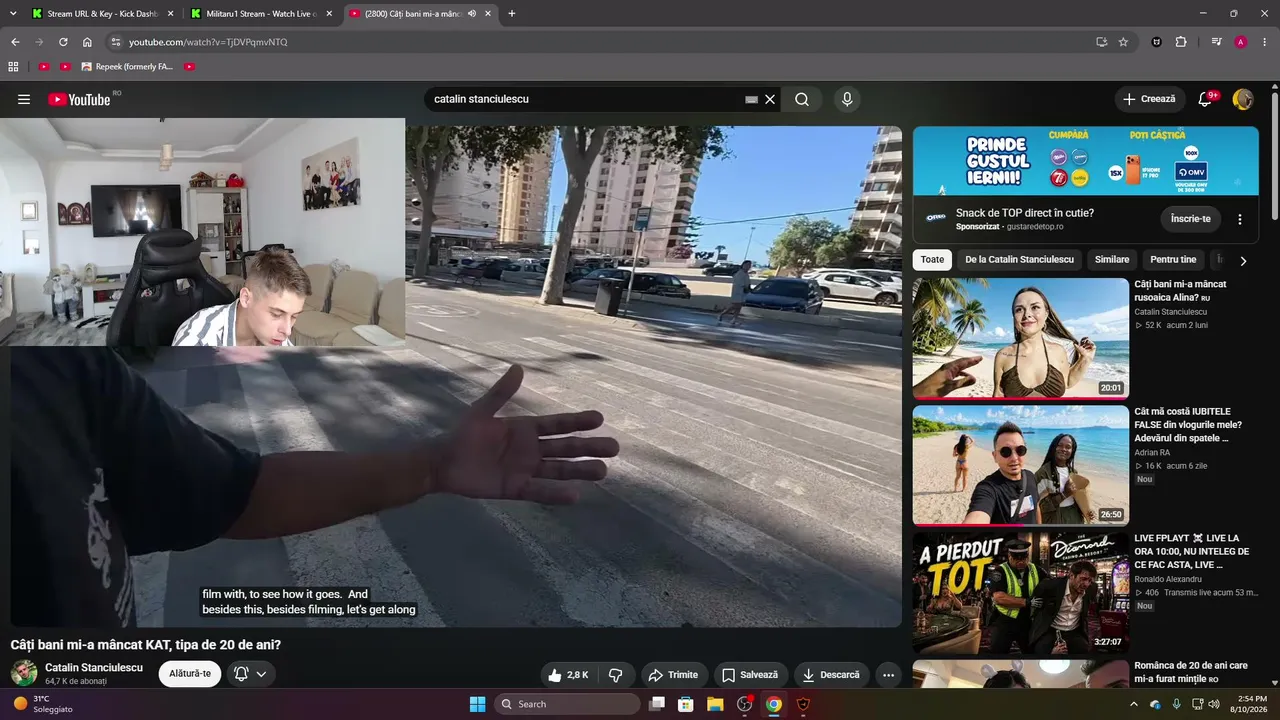1280x720 pixels.
Task: Open the Repeek bookmark
Action: [x=127, y=67]
